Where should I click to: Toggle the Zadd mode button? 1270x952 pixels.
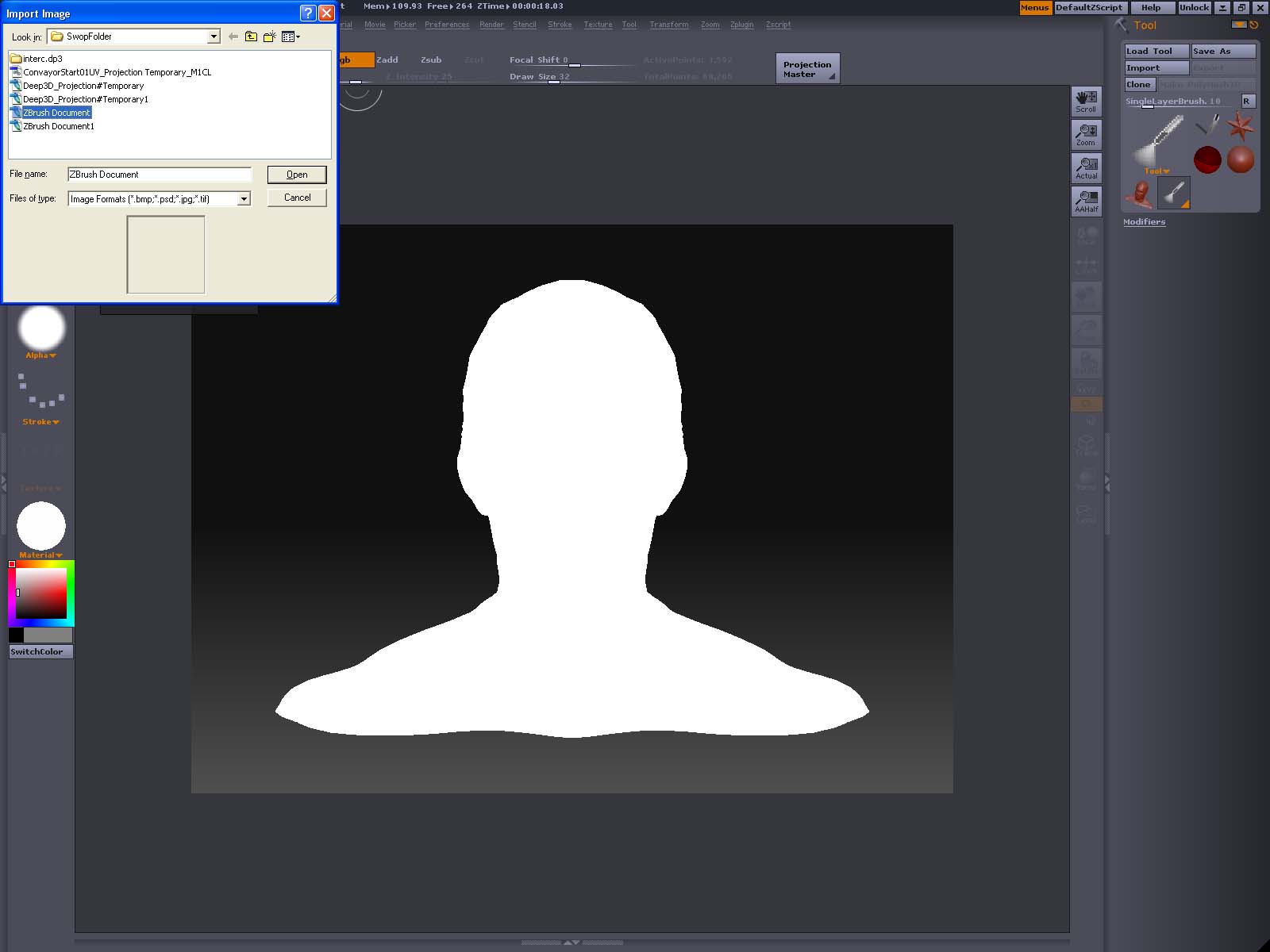point(387,59)
